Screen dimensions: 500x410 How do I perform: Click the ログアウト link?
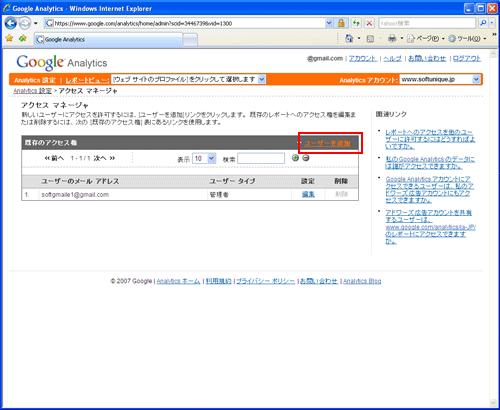pos(467,58)
